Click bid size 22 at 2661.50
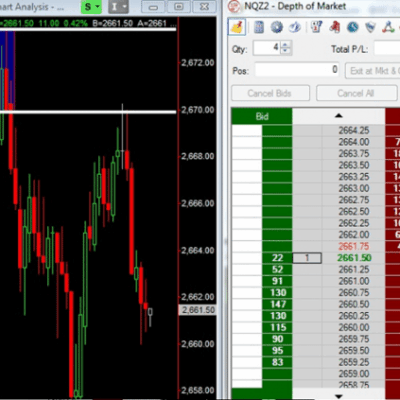Viewport: 400px width, 400px height. tap(277, 258)
